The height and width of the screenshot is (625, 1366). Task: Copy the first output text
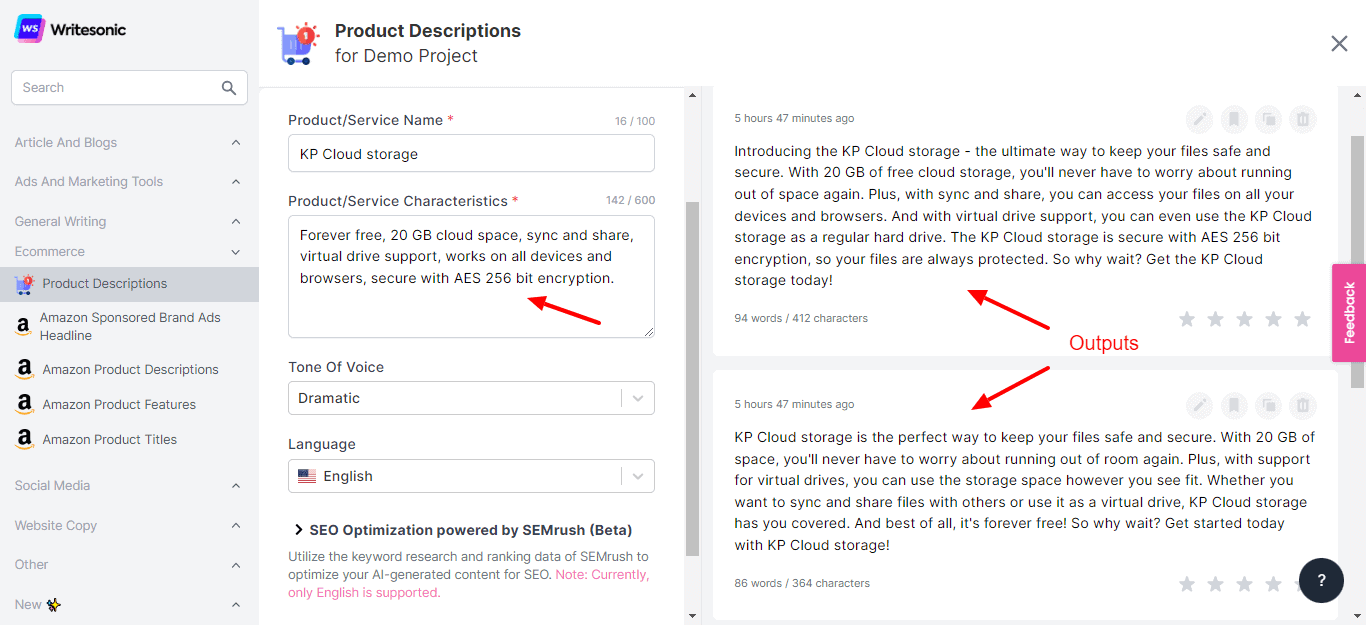pyautogui.click(x=1268, y=120)
